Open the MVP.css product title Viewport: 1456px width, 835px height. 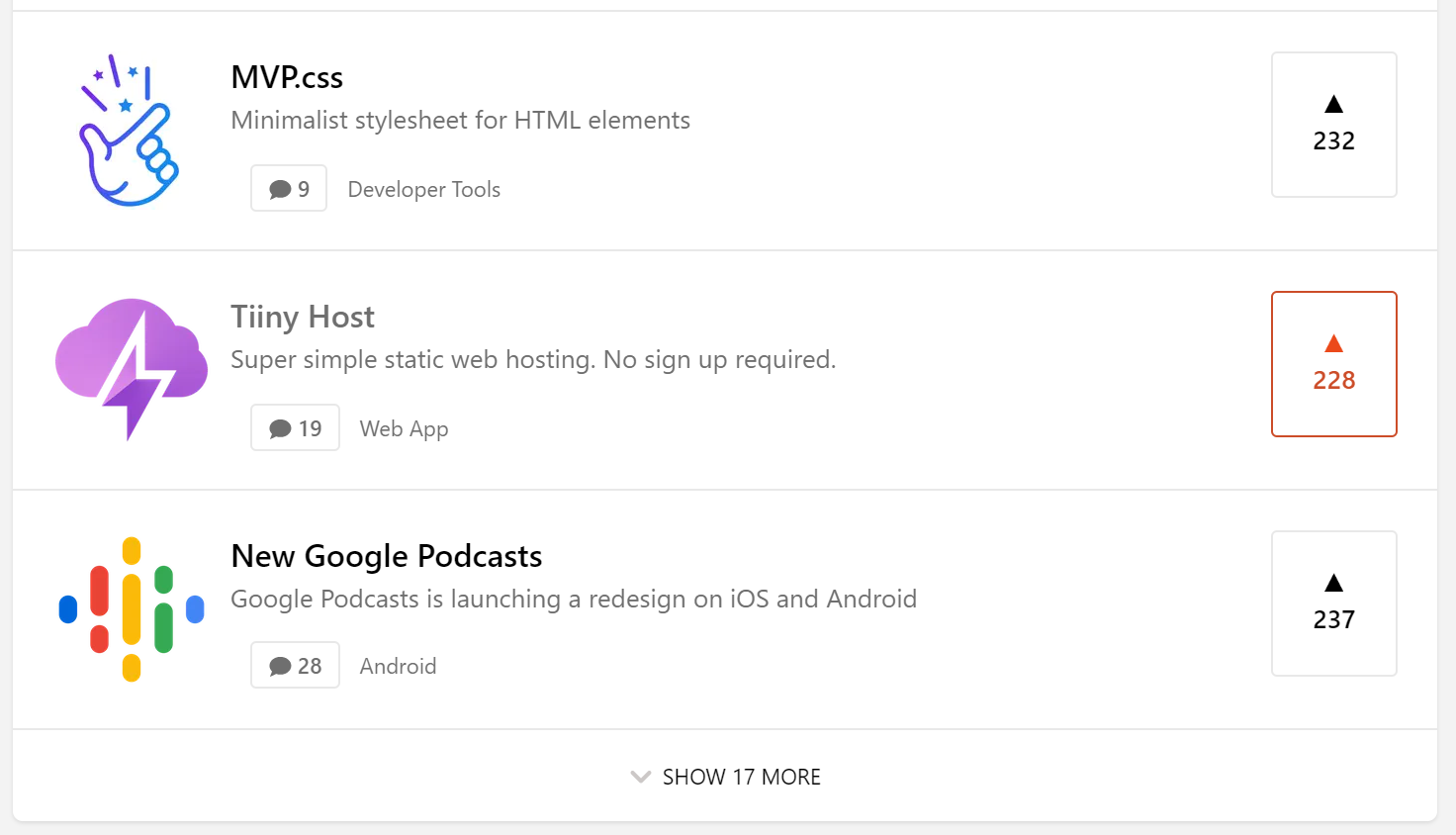tap(287, 77)
